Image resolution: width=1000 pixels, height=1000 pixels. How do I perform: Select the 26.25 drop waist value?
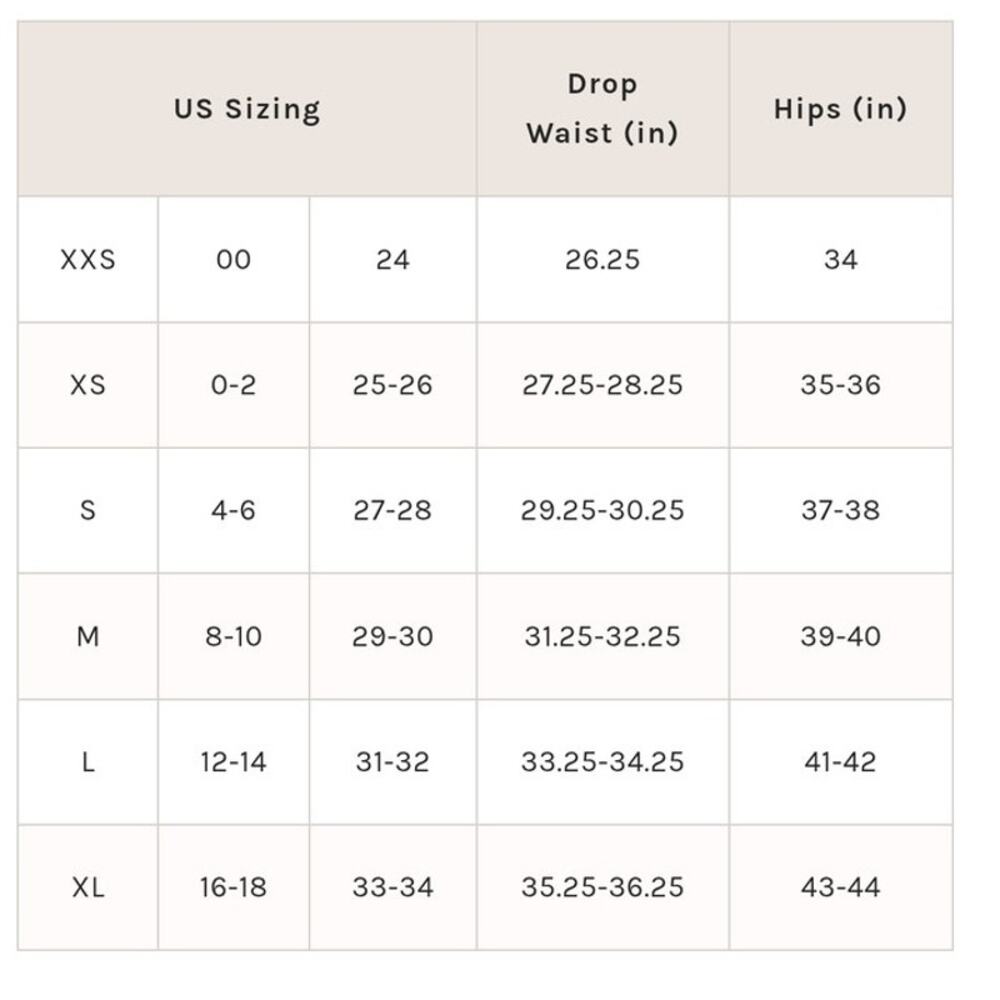pos(603,260)
